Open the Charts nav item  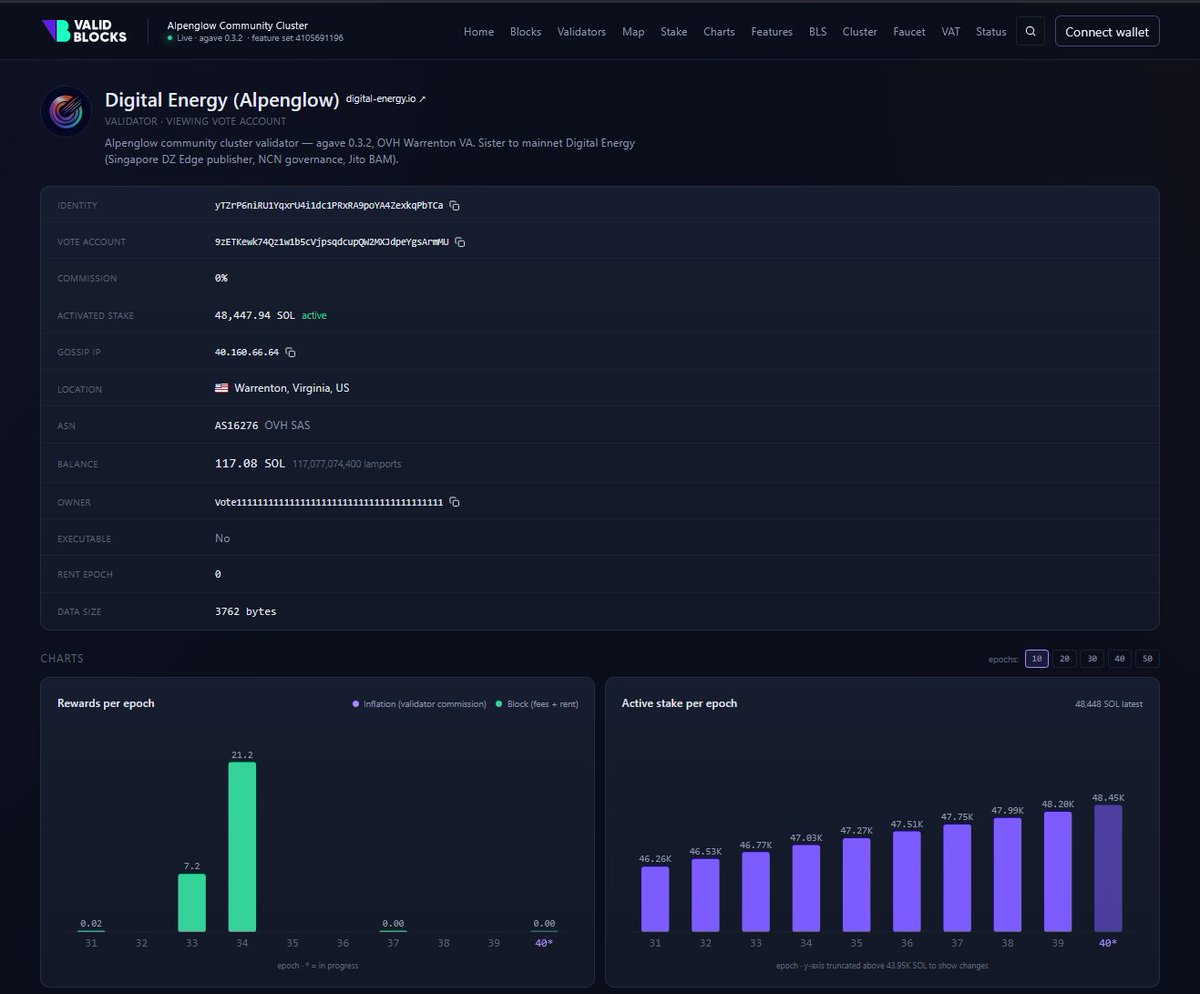click(x=719, y=32)
